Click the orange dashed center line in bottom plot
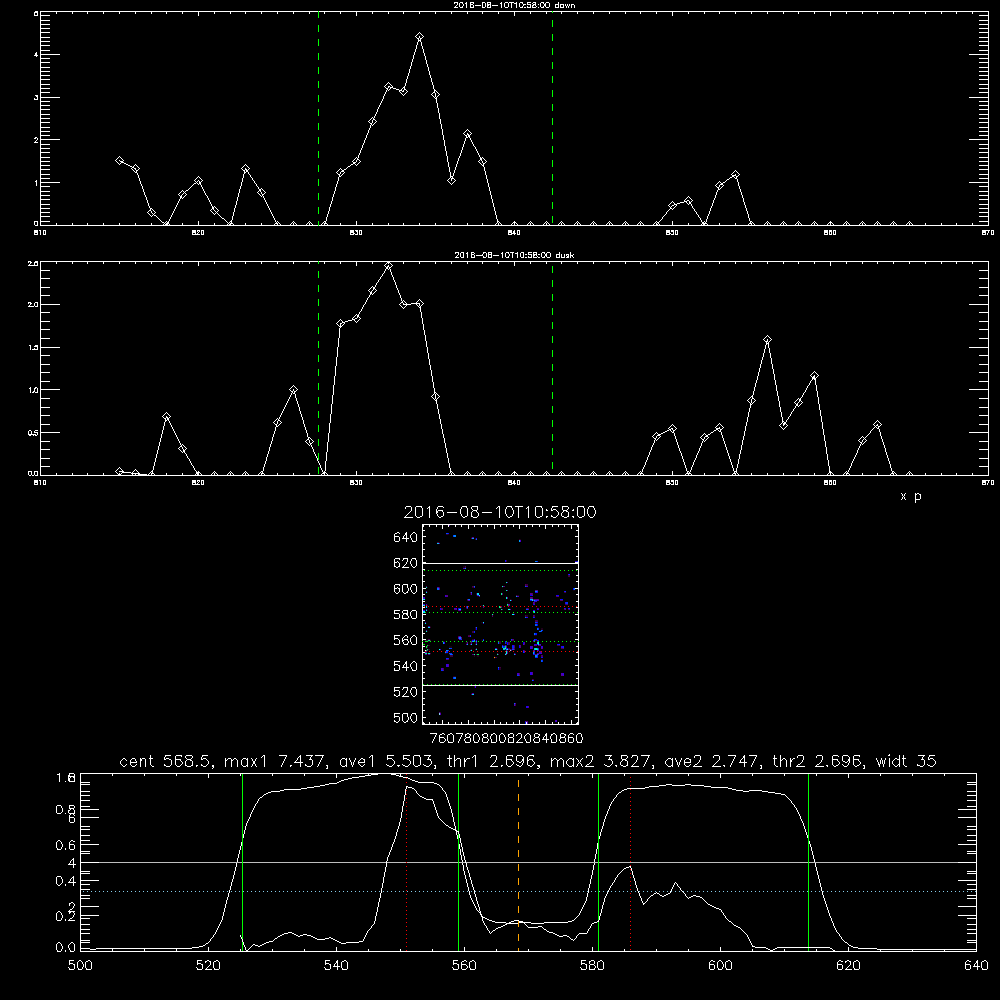The image size is (1000, 1000). 518,862
